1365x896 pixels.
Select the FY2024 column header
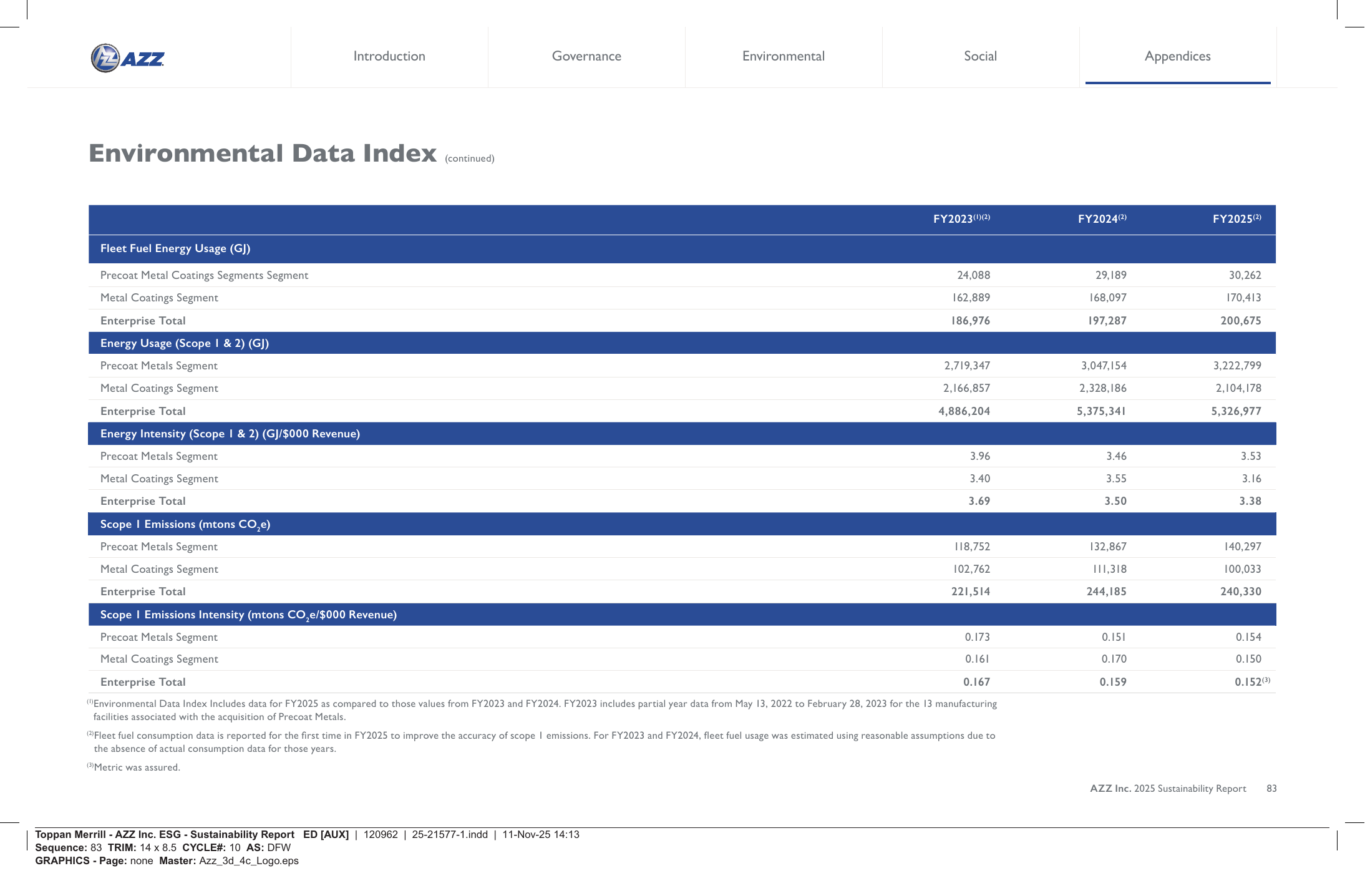(x=1102, y=218)
